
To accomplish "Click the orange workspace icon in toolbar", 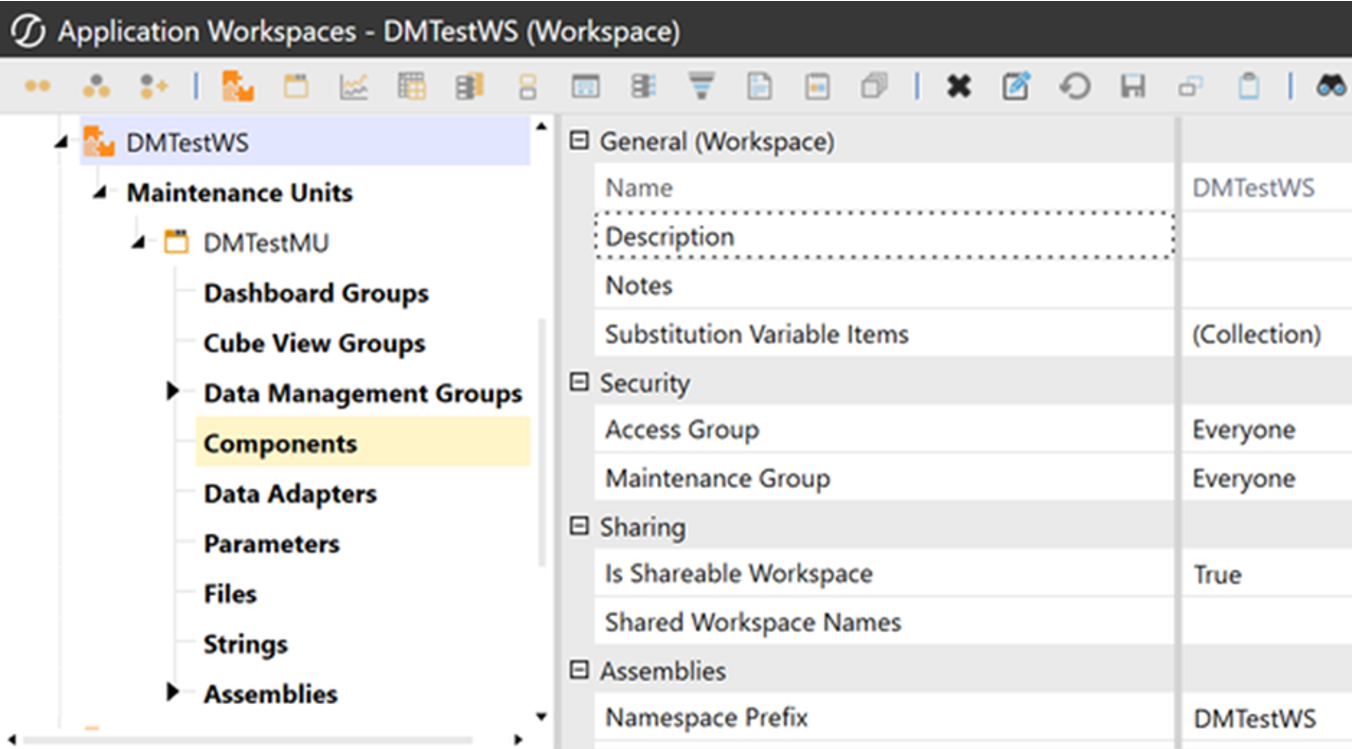I will [237, 88].
